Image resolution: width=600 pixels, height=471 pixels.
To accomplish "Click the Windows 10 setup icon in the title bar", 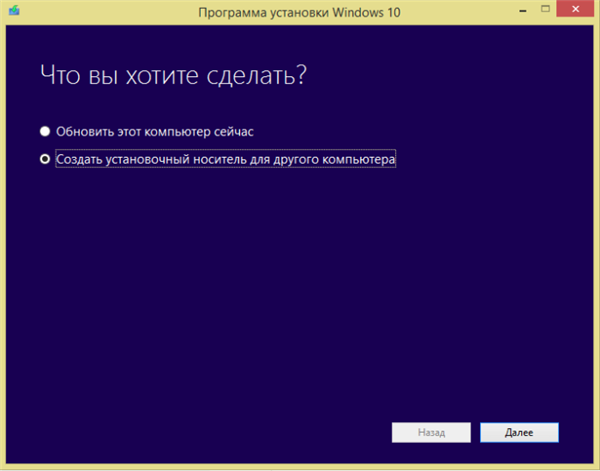I will click(15, 10).
